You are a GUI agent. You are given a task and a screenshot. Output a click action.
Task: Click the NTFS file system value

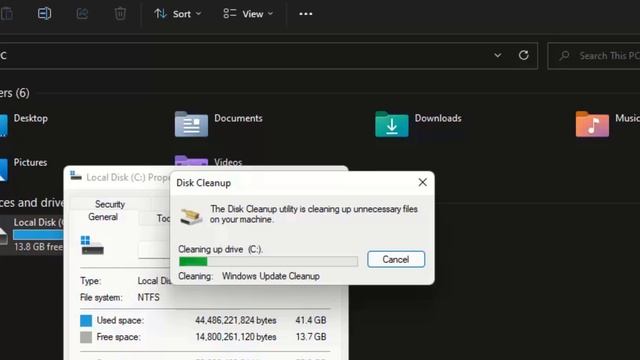149,298
